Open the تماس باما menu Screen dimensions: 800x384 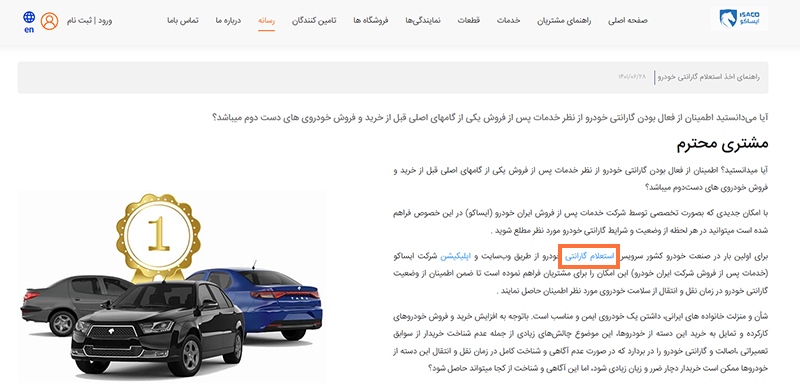[x=183, y=20]
